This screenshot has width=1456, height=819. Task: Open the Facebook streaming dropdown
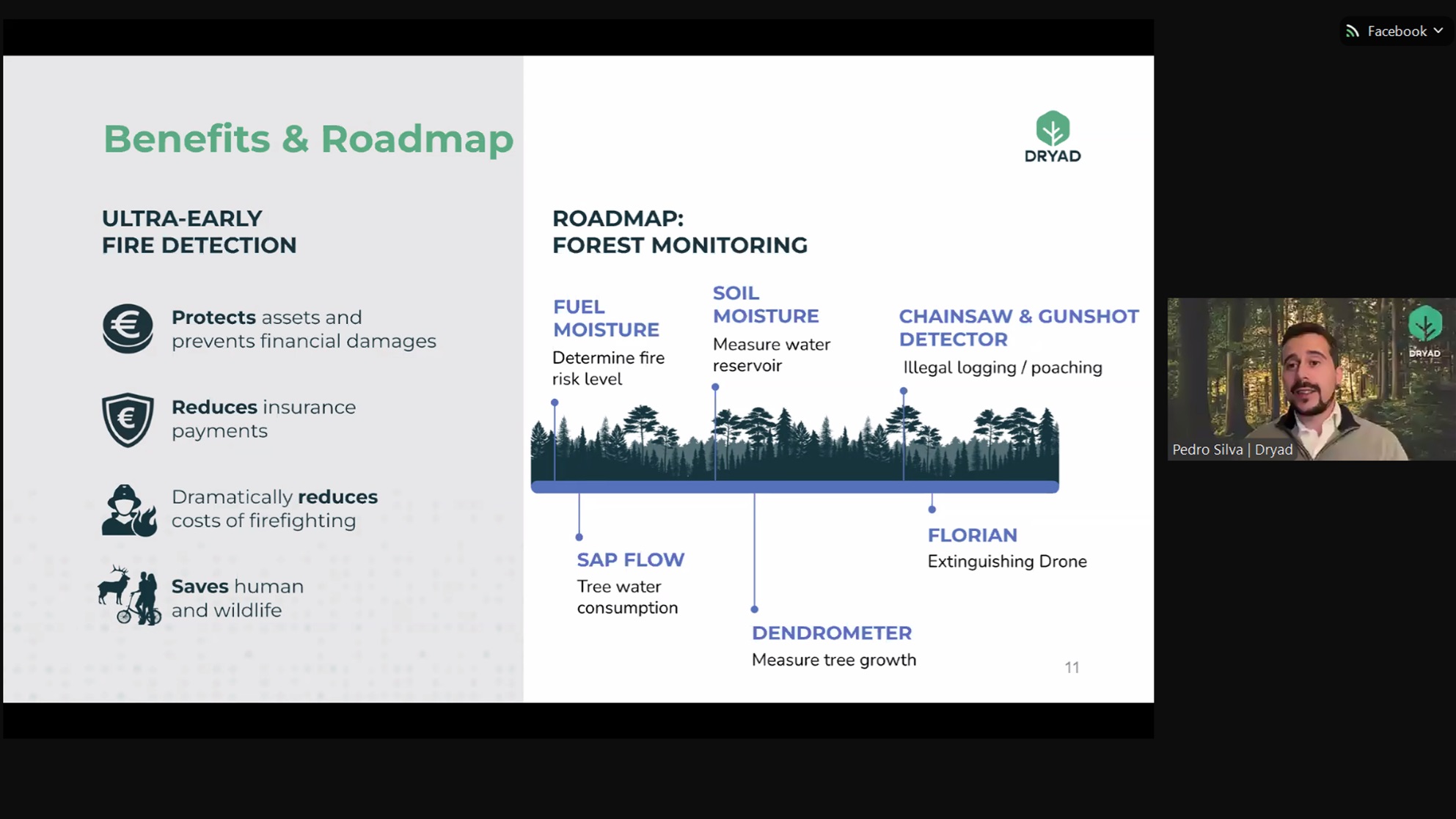tap(1397, 31)
